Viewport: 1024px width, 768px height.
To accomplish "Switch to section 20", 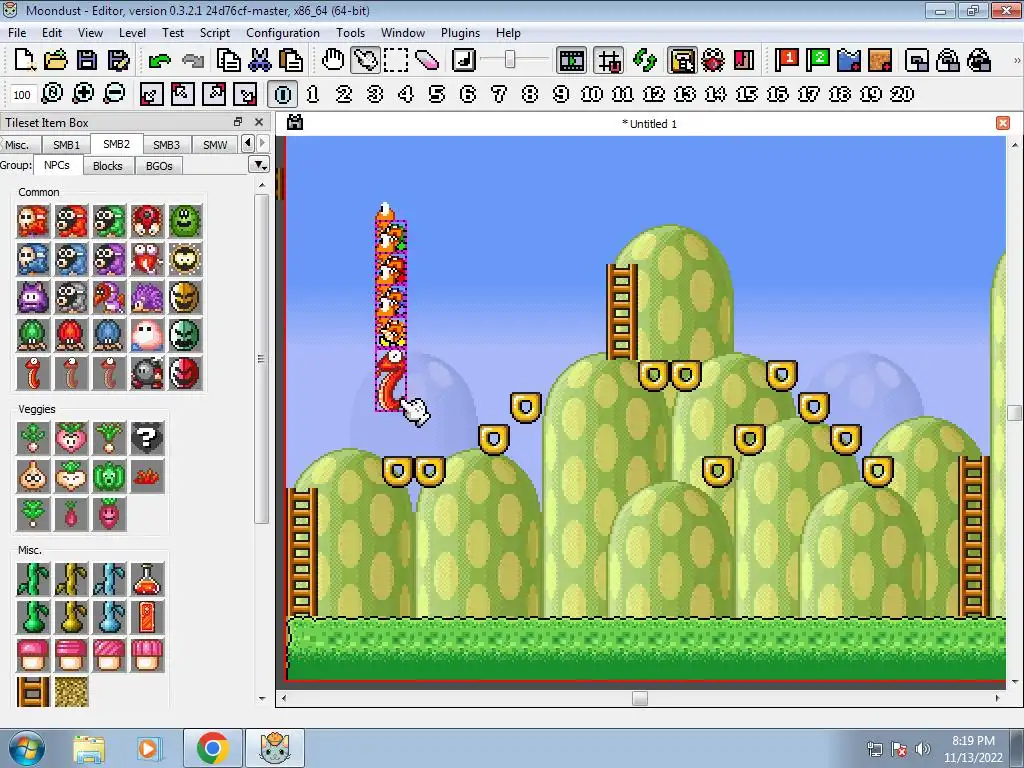I will tap(902, 94).
